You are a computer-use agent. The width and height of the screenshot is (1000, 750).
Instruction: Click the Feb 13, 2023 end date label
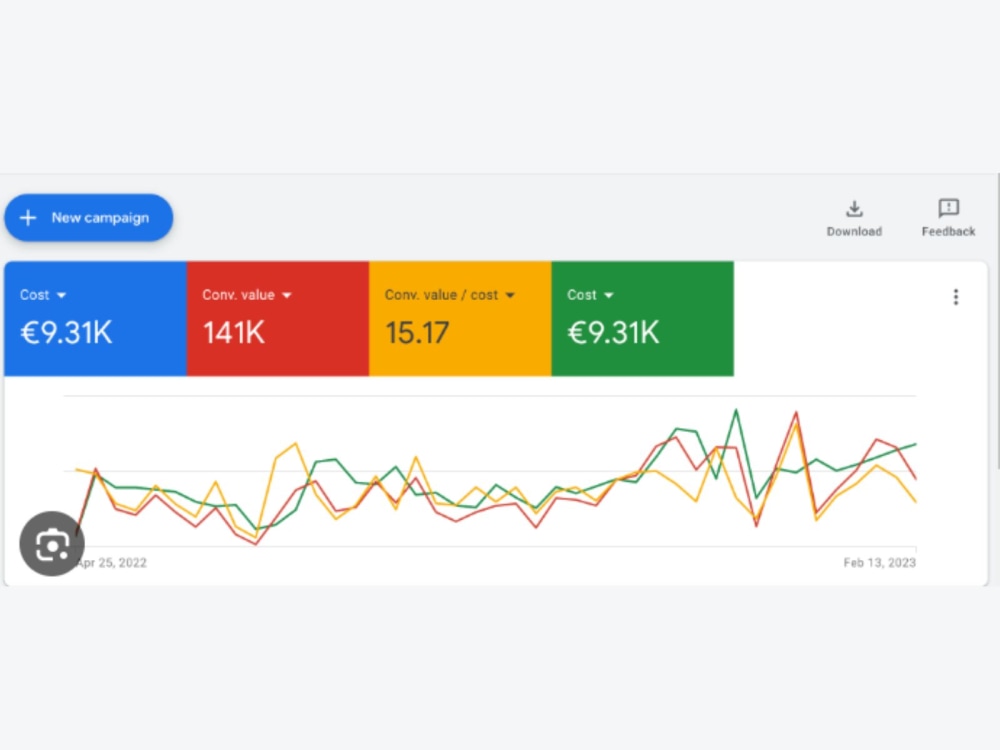point(879,562)
